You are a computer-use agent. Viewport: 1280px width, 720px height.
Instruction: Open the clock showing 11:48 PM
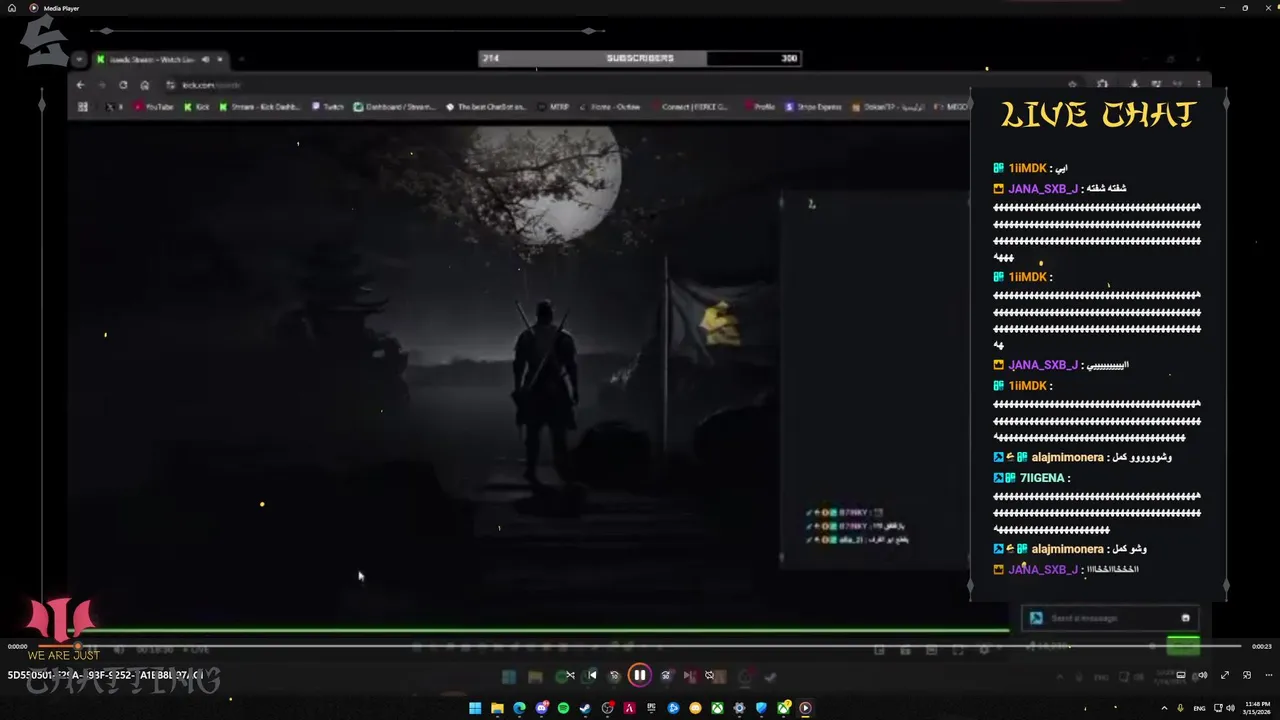(1257, 708)
